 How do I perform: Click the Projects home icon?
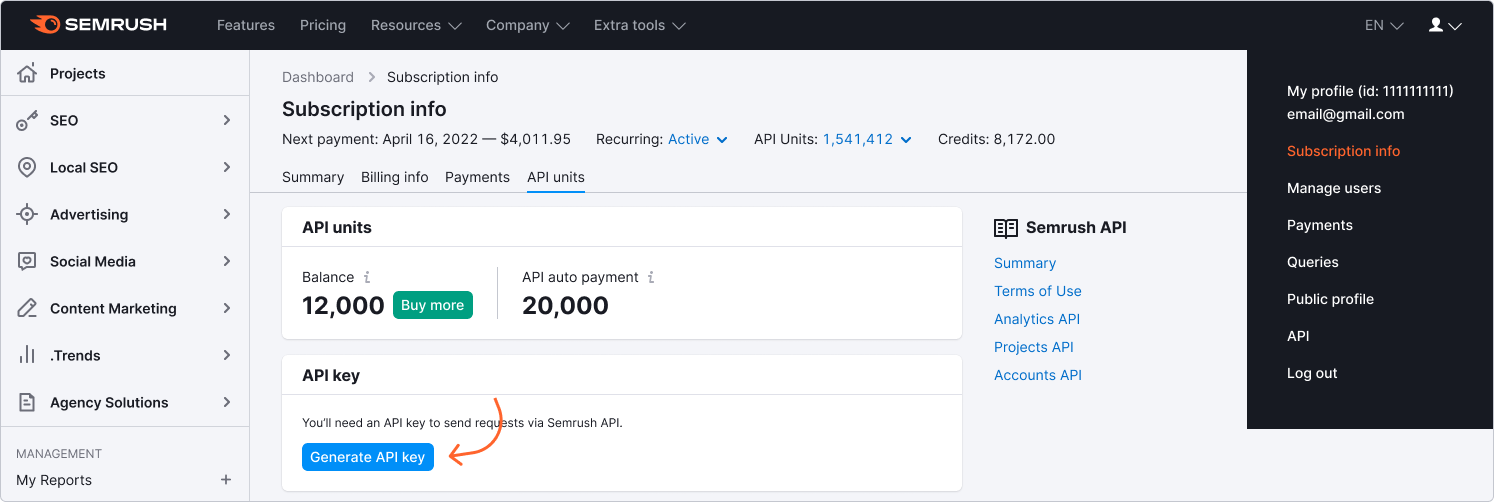pyautogui.click(x=27, y=73)
